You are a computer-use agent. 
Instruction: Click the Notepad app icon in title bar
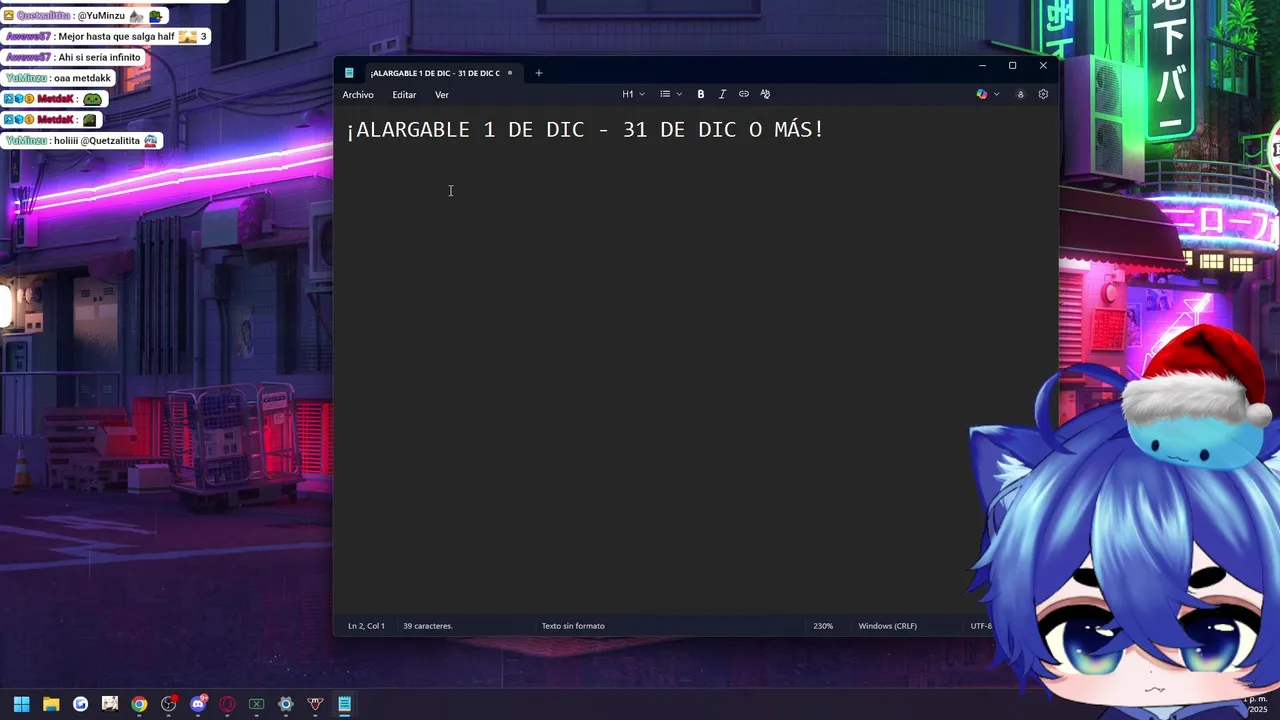[x=349, y=73]
